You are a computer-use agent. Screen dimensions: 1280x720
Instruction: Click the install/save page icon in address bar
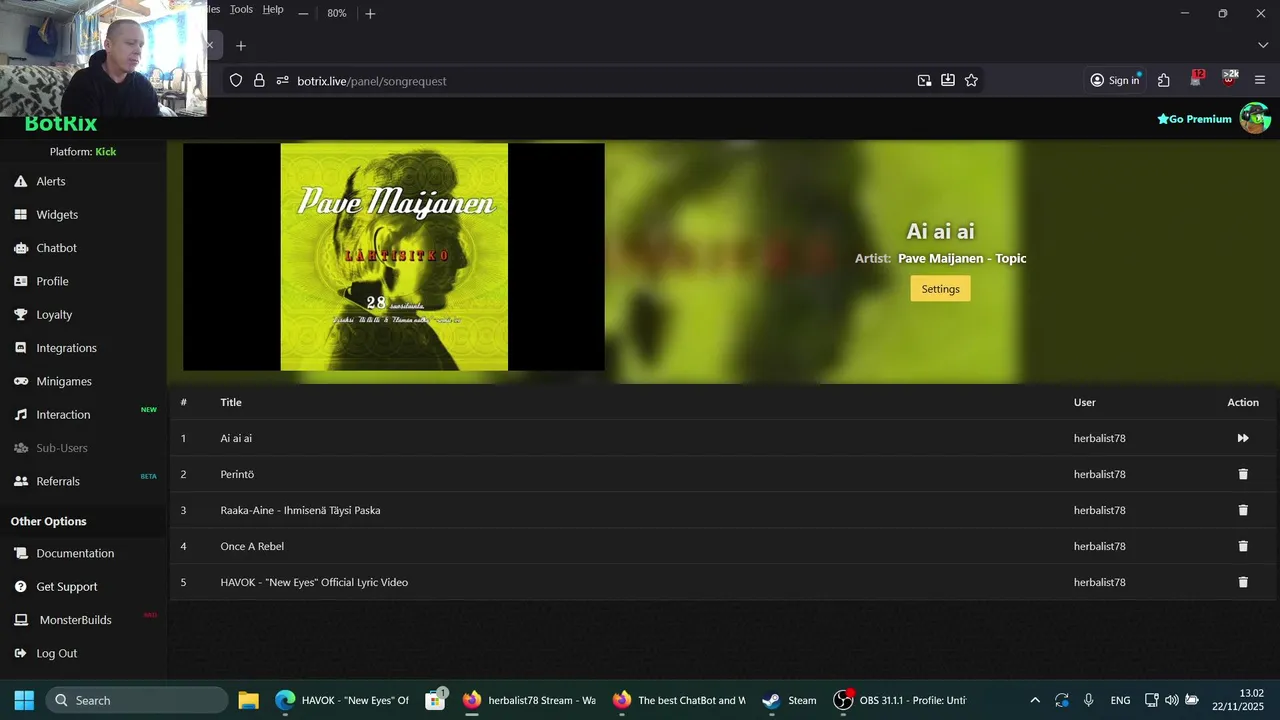click(947, 80)
